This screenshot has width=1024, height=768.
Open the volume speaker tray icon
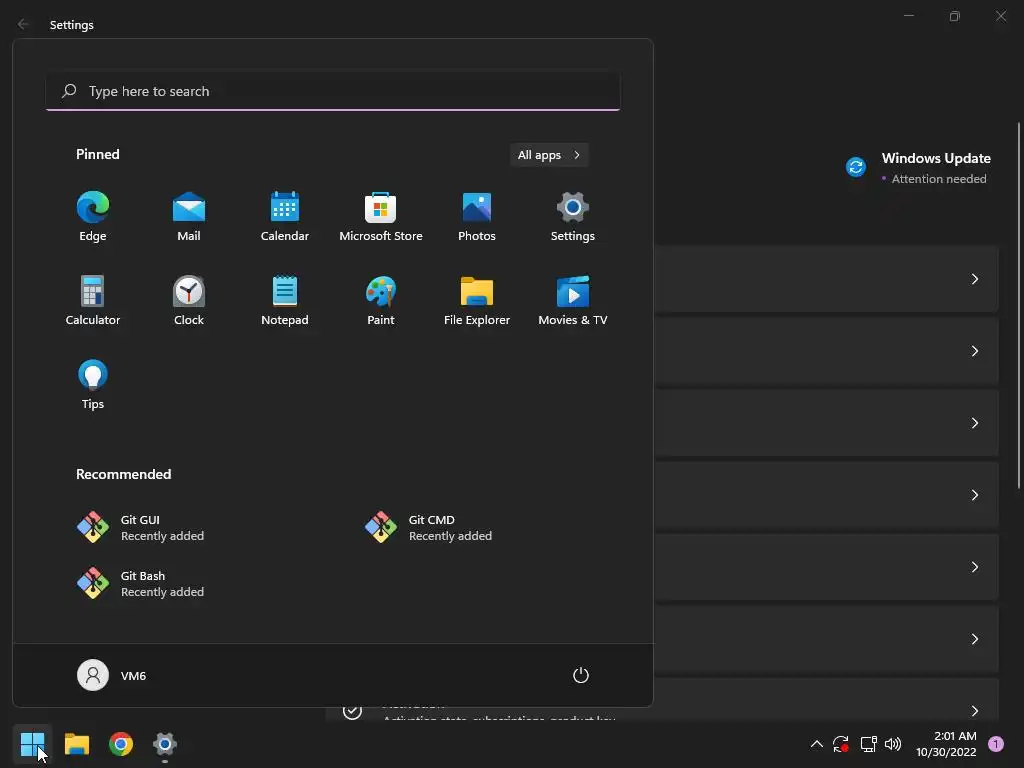coord(893,744)
